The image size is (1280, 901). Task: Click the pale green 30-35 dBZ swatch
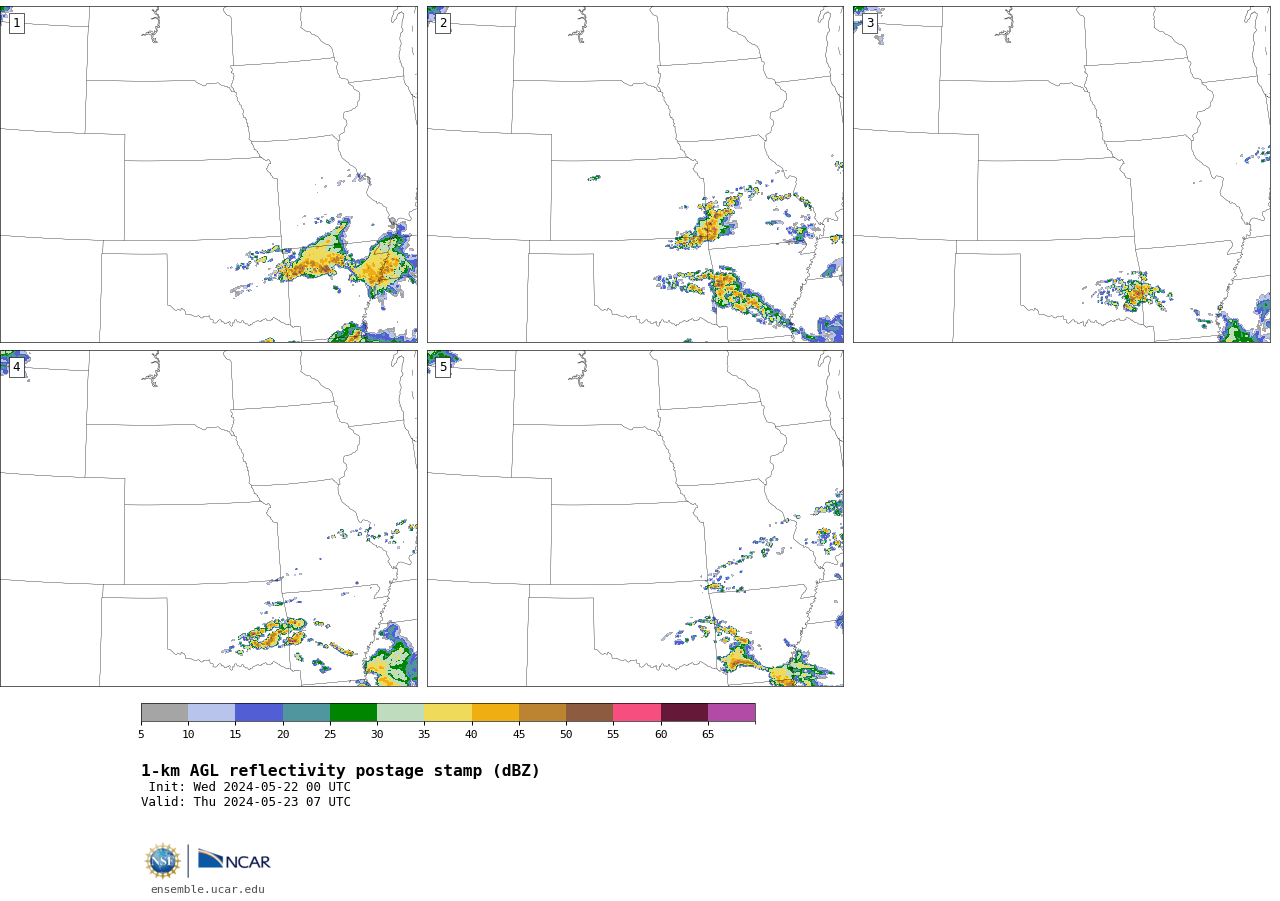click(400, 712)
